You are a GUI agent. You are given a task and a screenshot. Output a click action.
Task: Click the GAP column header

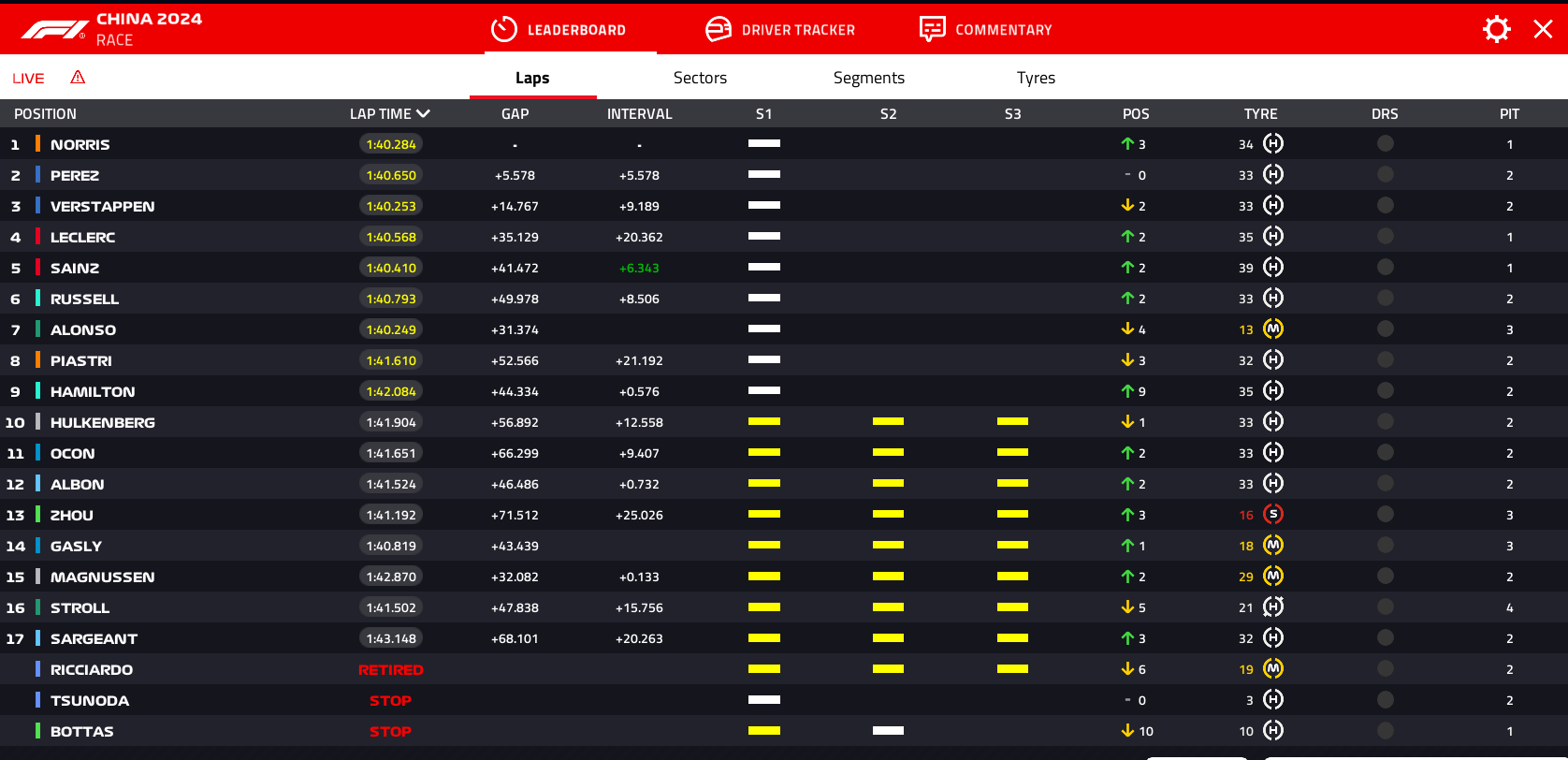click(x=515, y=113)
